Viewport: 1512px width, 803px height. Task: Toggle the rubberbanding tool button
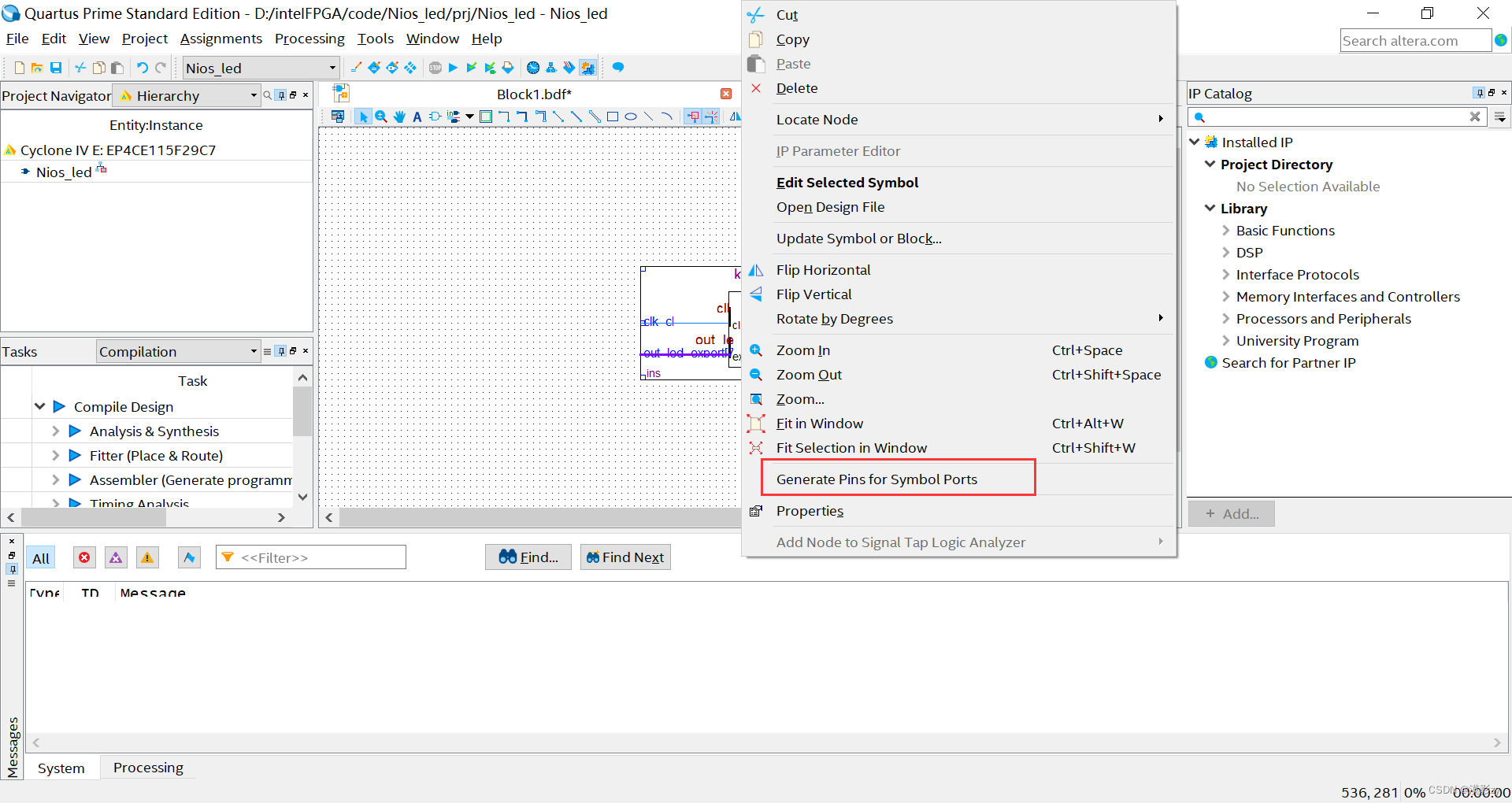693,117
